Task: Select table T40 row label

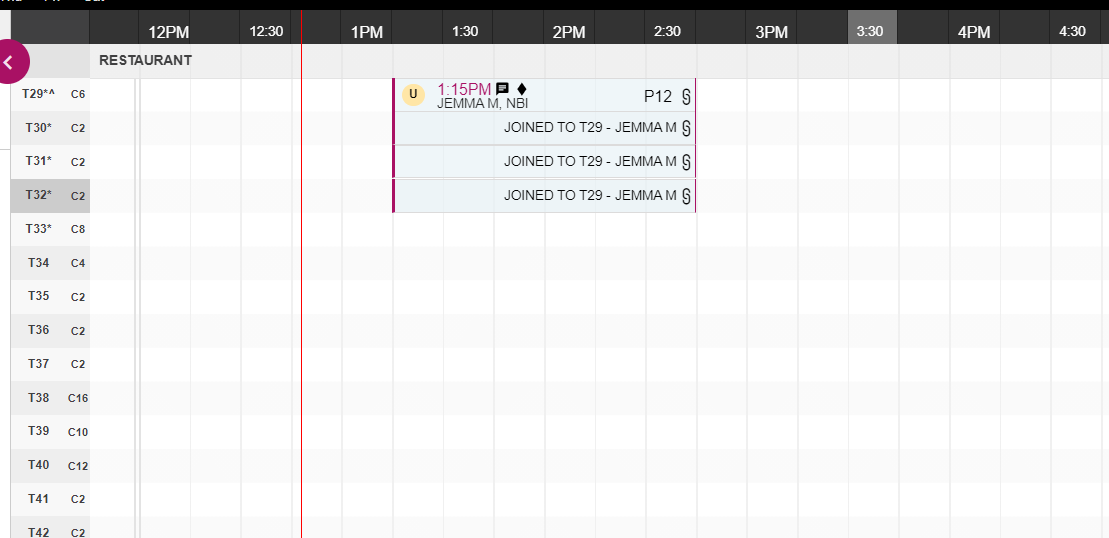Action: point(50,465)
